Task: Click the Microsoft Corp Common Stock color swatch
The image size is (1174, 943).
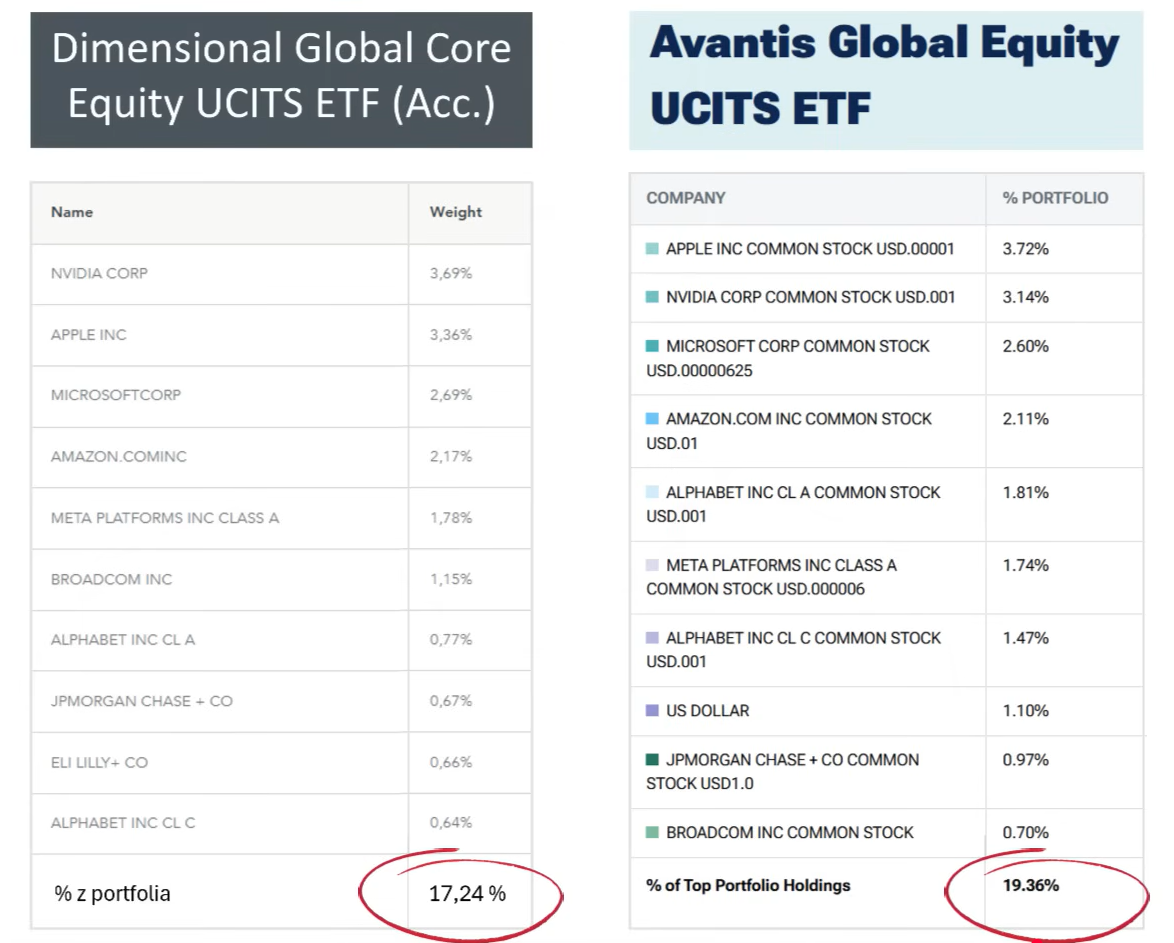Action: point(652,346)
